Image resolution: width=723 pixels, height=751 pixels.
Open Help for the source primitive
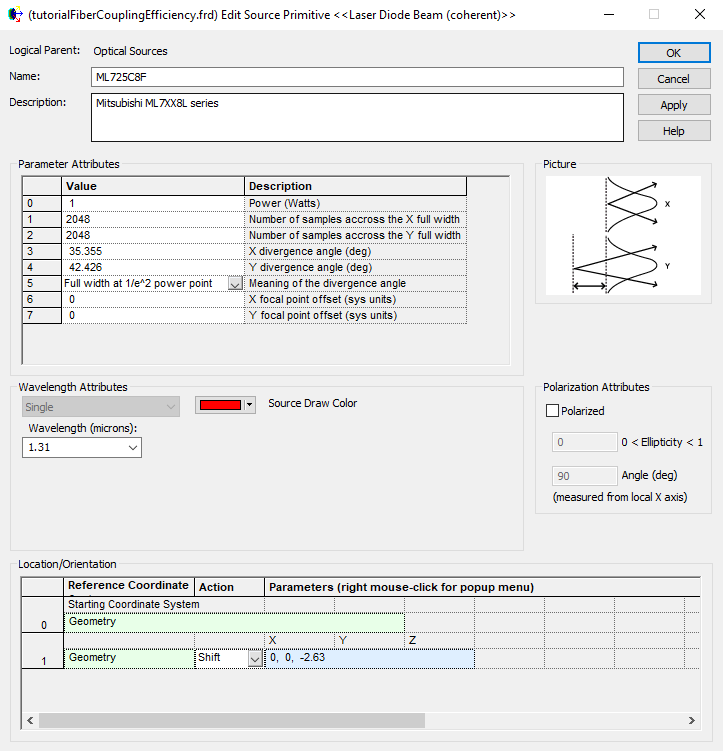pos(673,131)
